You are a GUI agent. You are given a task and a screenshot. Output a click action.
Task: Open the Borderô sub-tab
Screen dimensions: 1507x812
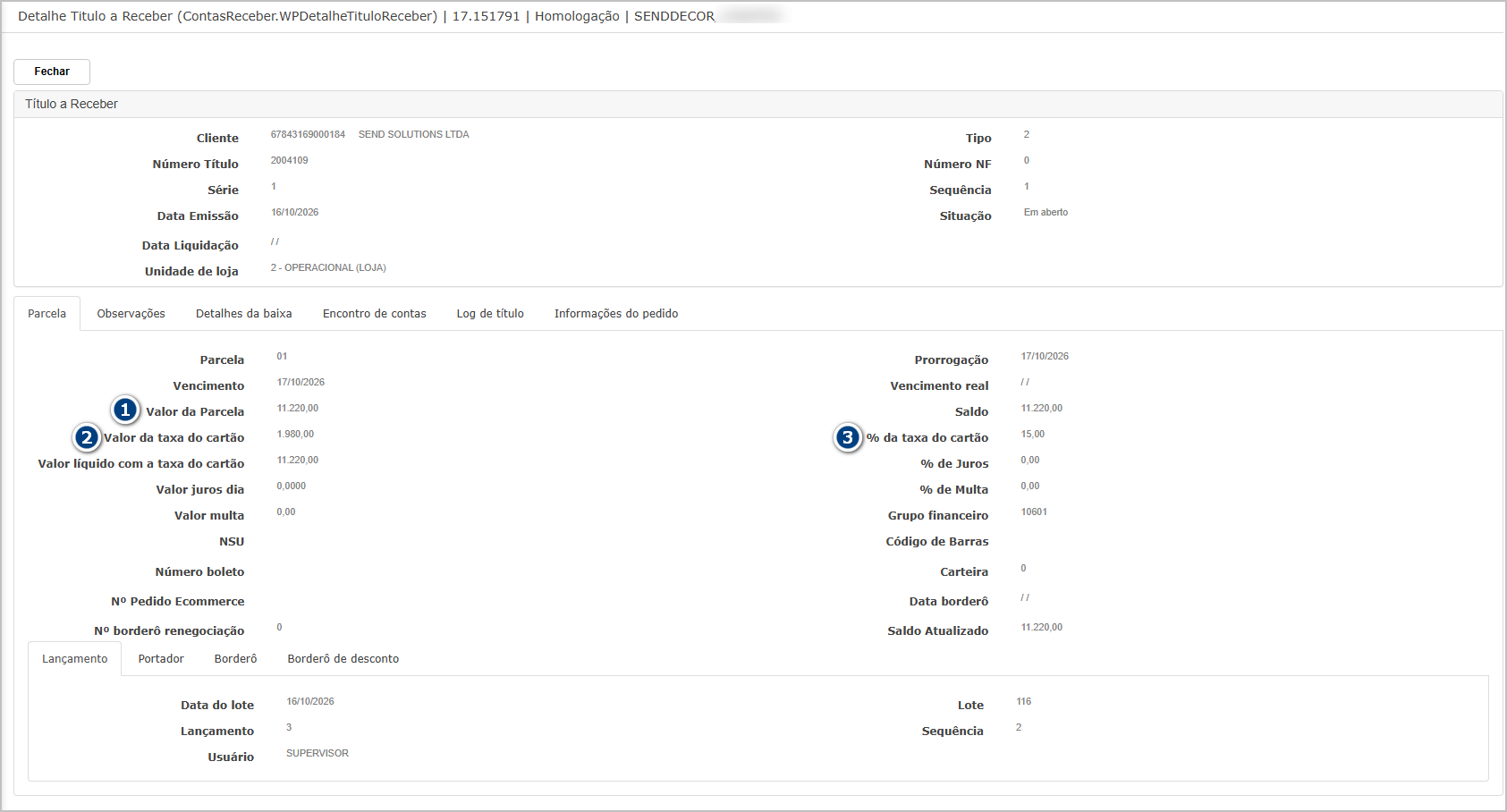(x=236, y=659)
